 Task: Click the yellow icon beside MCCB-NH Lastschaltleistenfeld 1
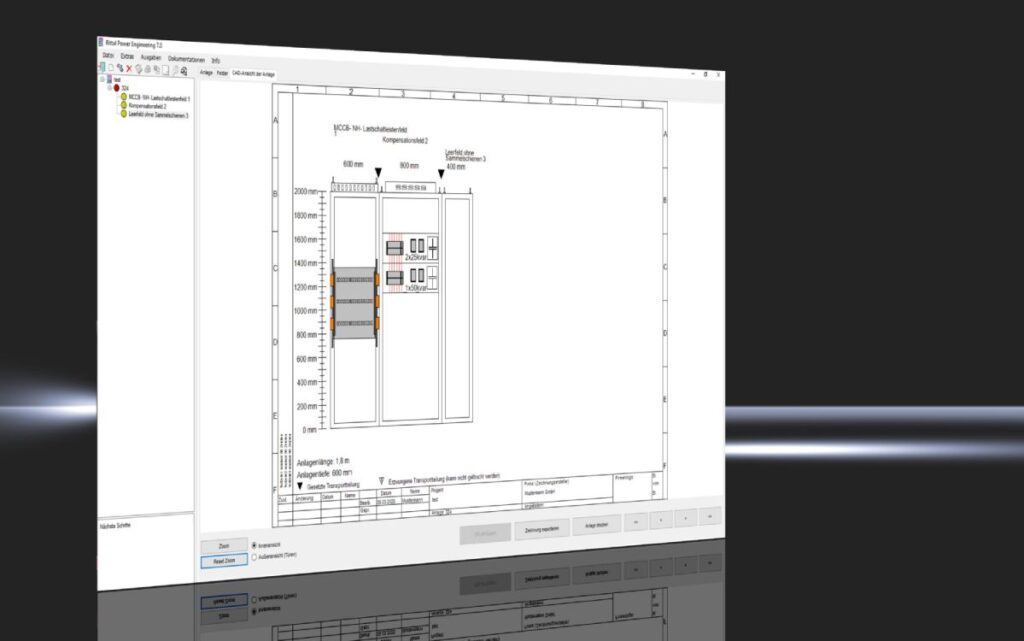[x=123, y=97]
